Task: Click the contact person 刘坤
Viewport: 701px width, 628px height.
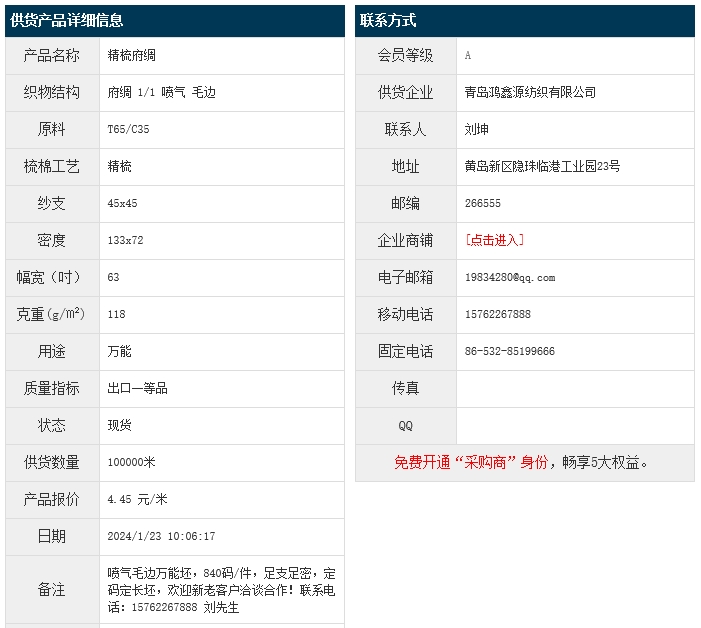Action: (x=477, y=129)
